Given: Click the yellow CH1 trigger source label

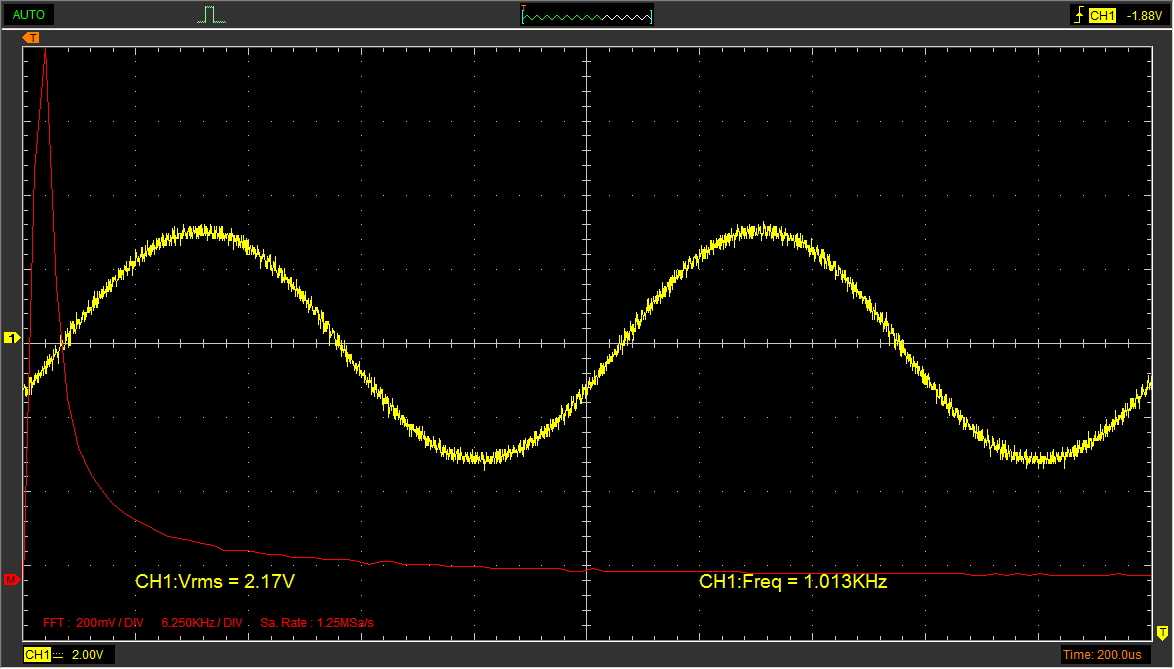Looking at the screenshot, I should pos(1102,15).
